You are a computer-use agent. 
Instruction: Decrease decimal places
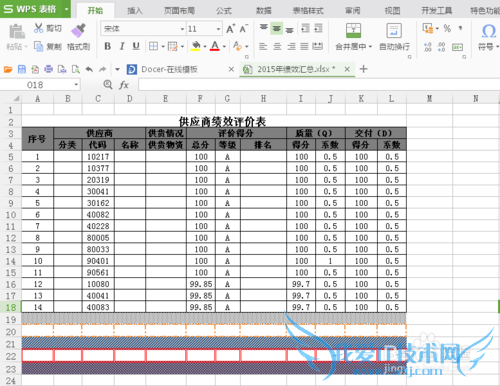[442, 47]
